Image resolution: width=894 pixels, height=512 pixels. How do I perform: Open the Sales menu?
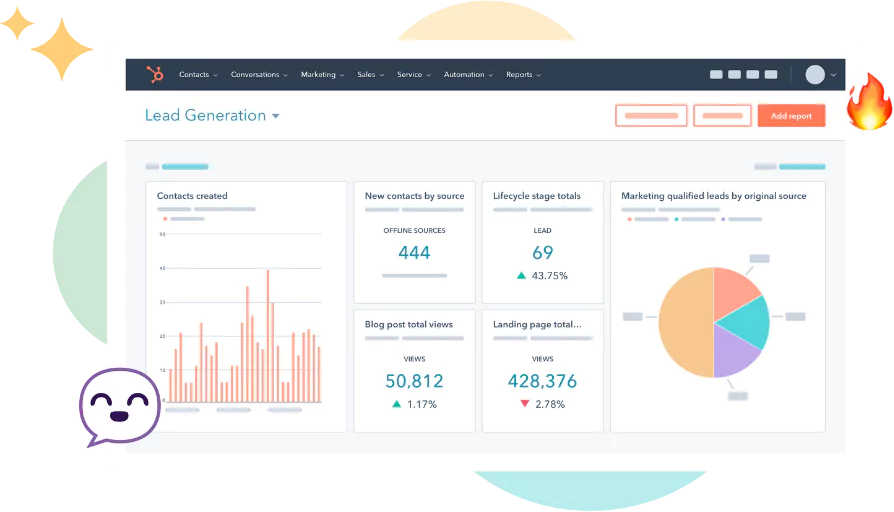point(370,75)
